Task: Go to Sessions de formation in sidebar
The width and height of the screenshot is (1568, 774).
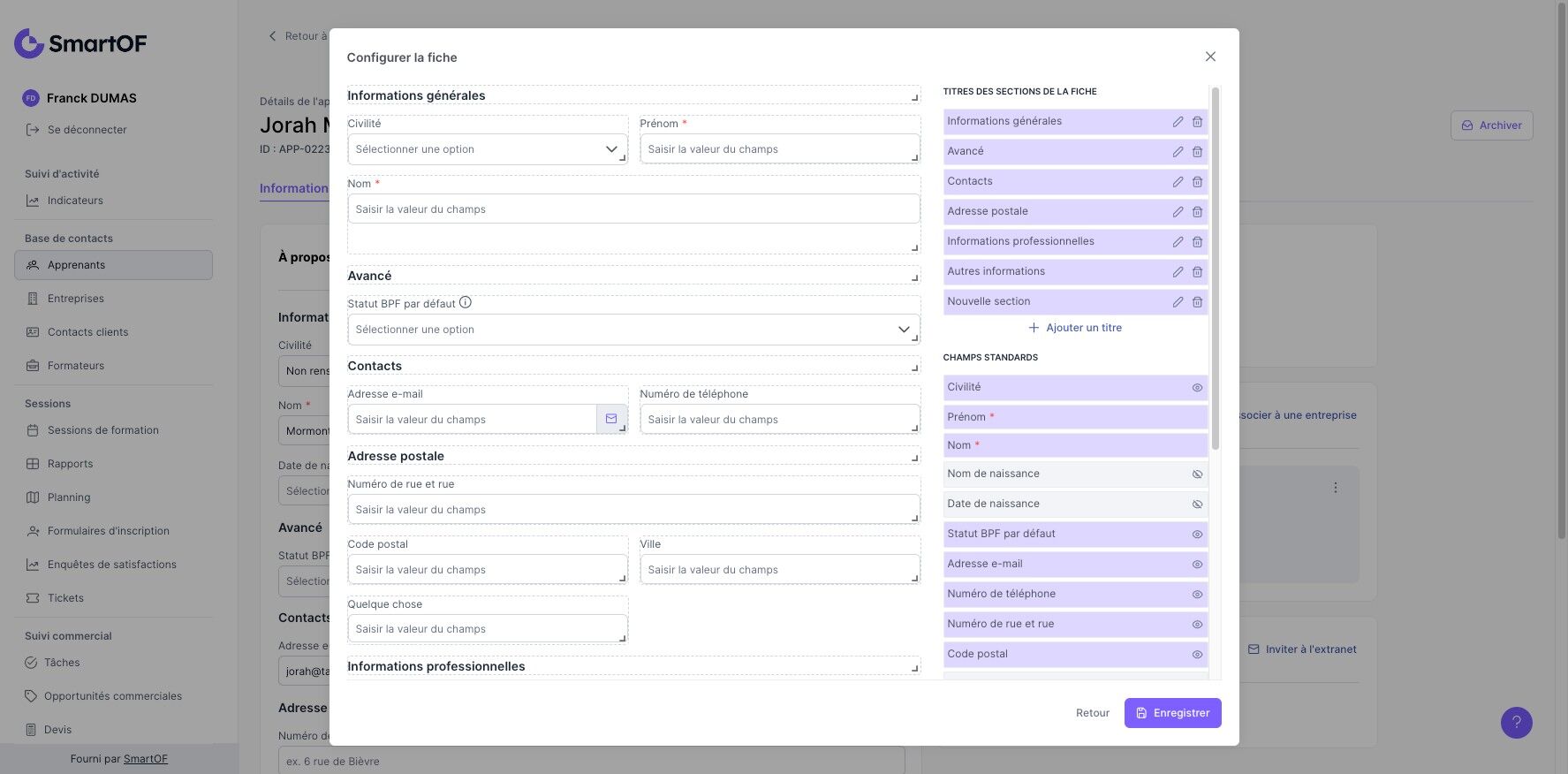Action: point(102,430)
